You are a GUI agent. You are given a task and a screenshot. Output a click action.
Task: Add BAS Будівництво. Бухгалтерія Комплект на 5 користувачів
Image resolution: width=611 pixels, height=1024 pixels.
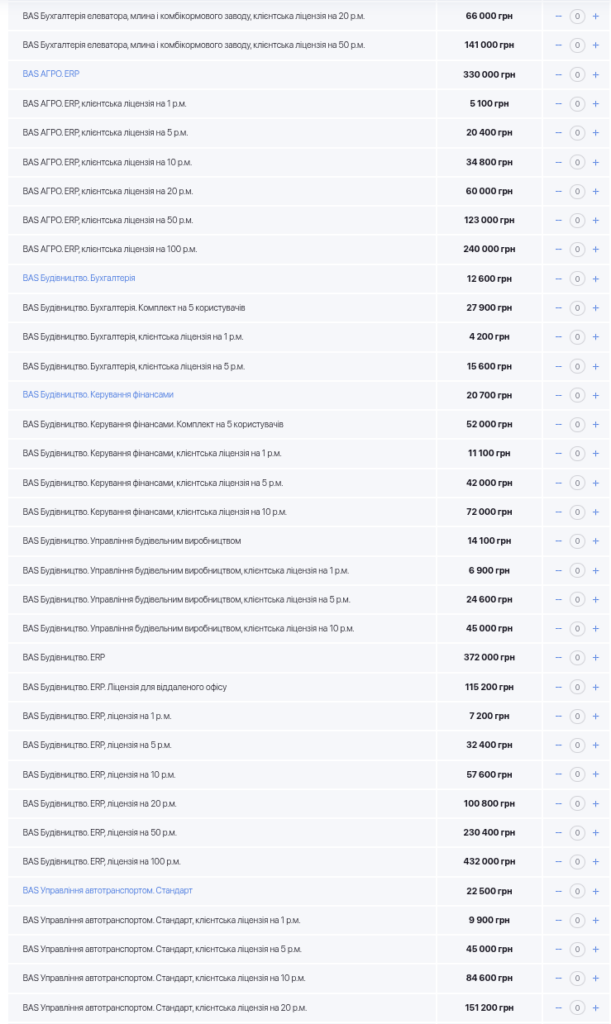point(596,307)
